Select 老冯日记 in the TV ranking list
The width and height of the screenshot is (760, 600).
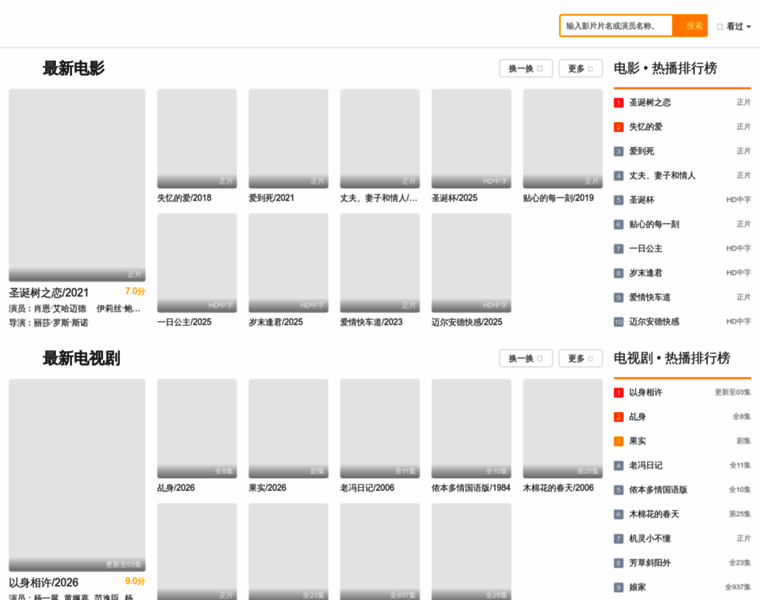coord(682,465)
